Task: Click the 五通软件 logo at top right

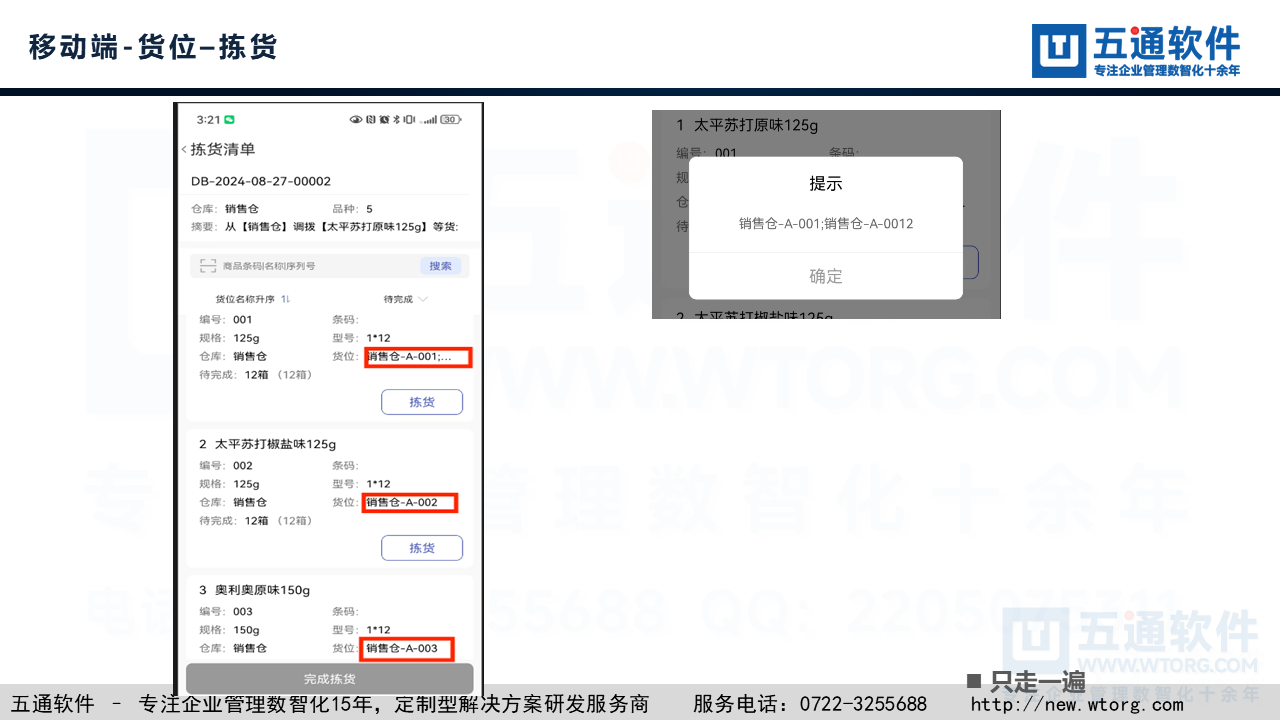Action: [1136, 51]
